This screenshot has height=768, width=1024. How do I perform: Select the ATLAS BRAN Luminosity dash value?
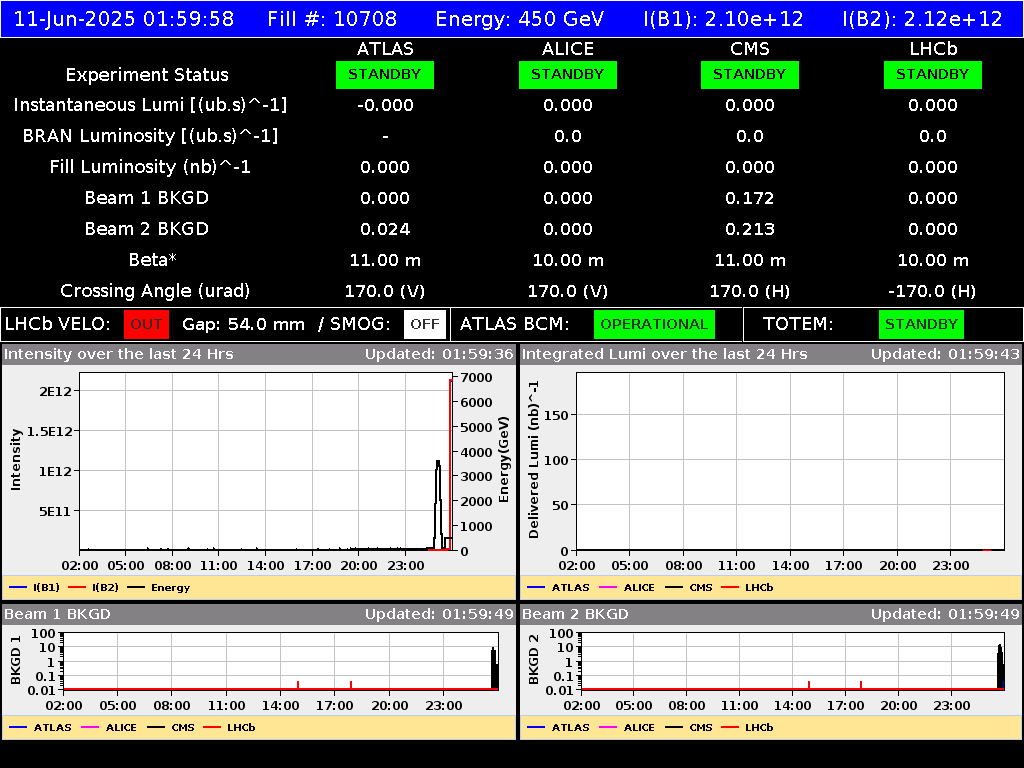coord(385,136)
